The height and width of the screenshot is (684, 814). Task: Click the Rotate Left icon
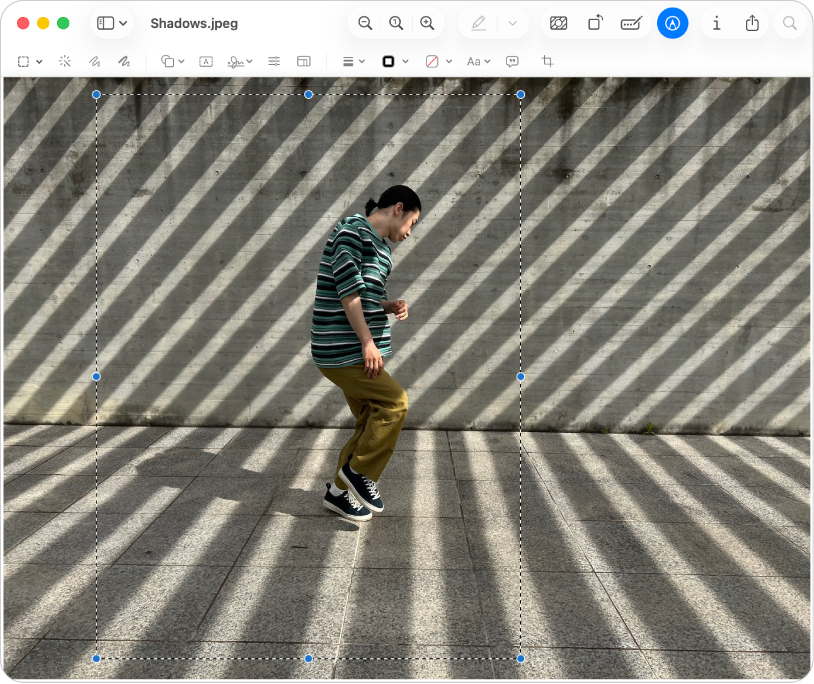click(x=596, y=22)
